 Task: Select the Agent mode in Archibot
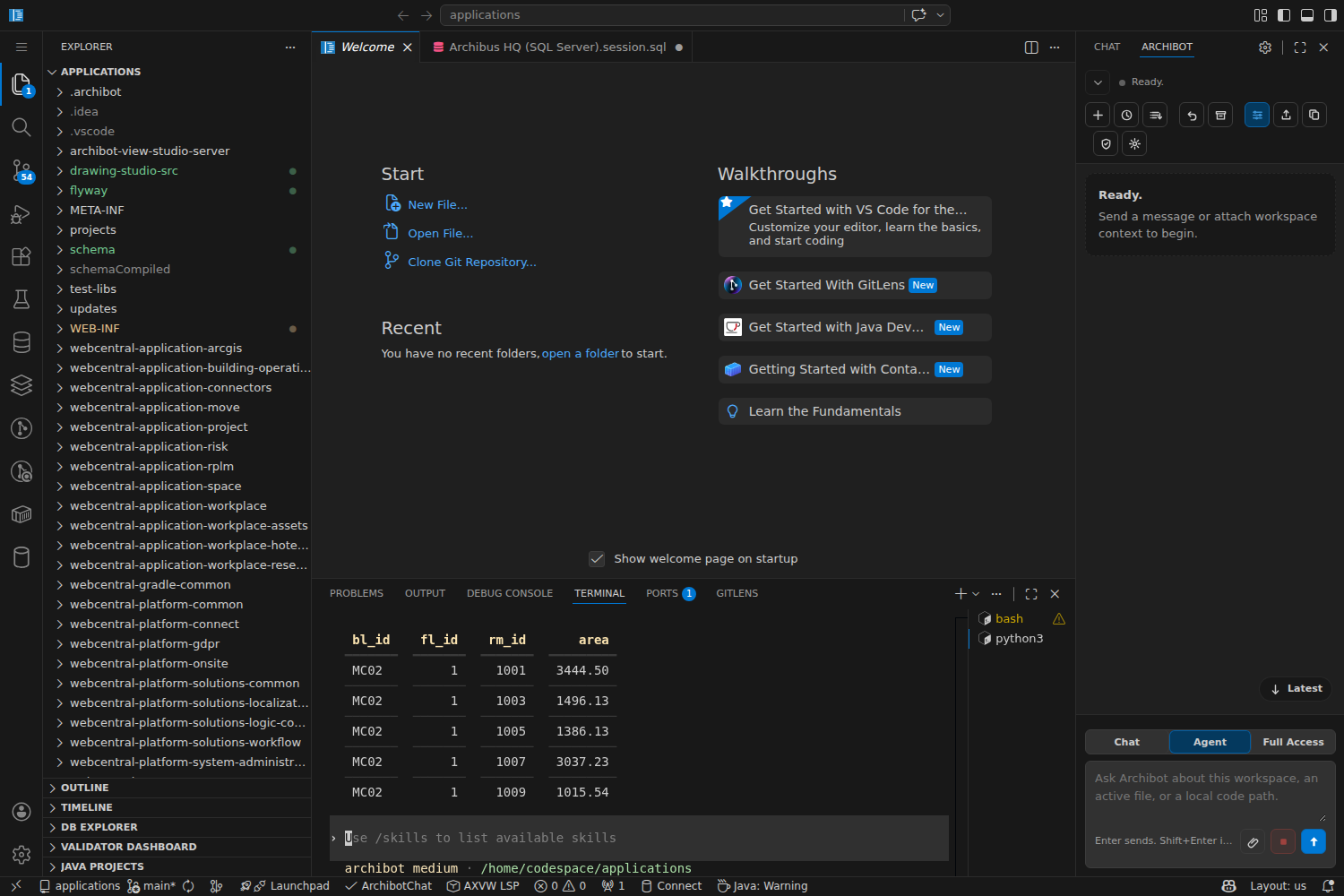[1210, 742]
